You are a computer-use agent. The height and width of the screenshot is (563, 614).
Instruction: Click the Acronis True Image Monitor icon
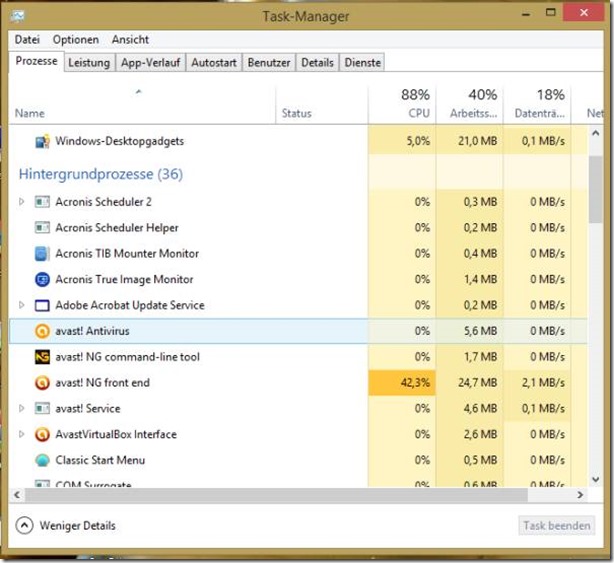tap(42, 280)
